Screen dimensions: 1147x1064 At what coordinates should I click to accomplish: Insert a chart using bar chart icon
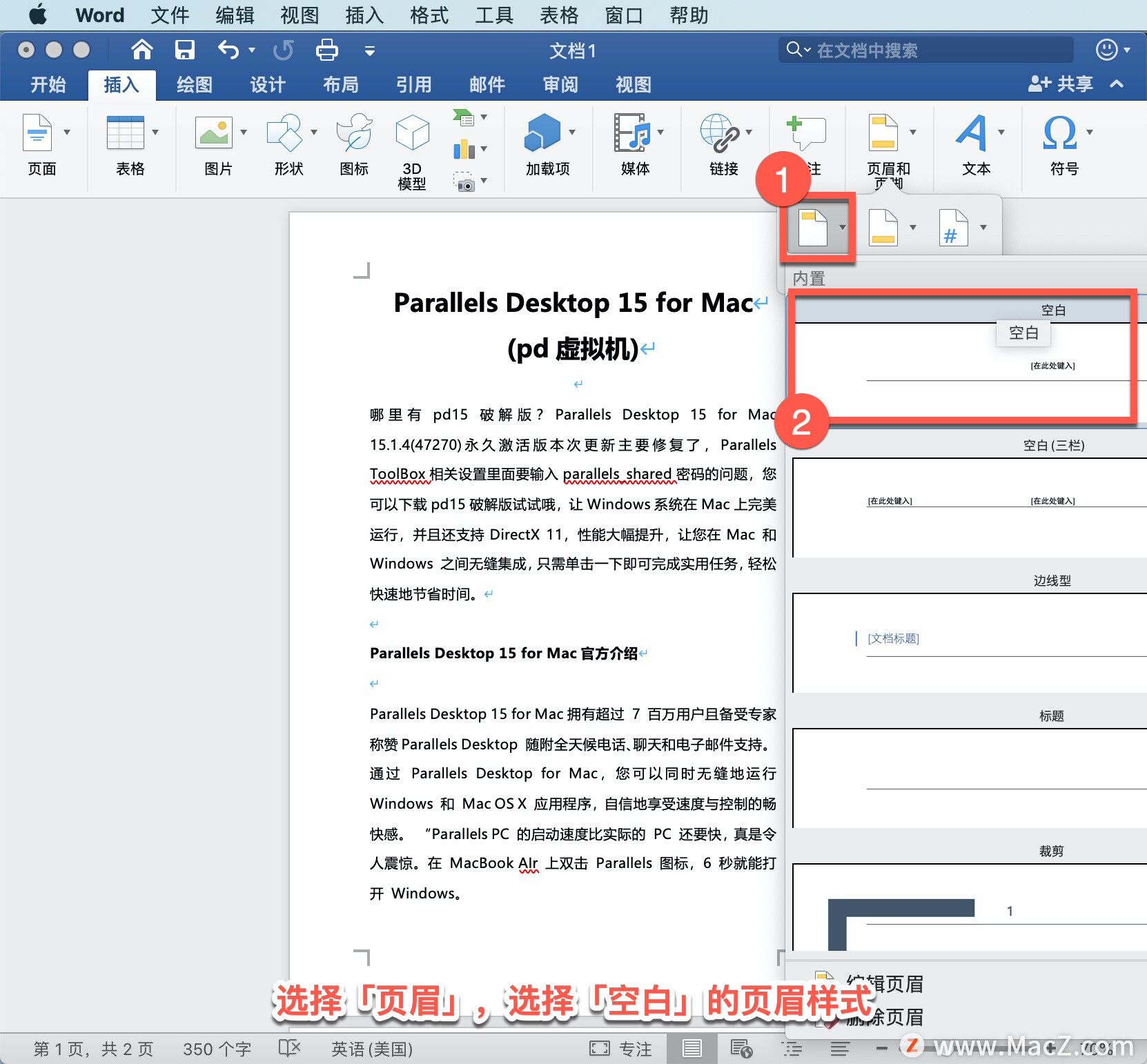pos(464,149)
